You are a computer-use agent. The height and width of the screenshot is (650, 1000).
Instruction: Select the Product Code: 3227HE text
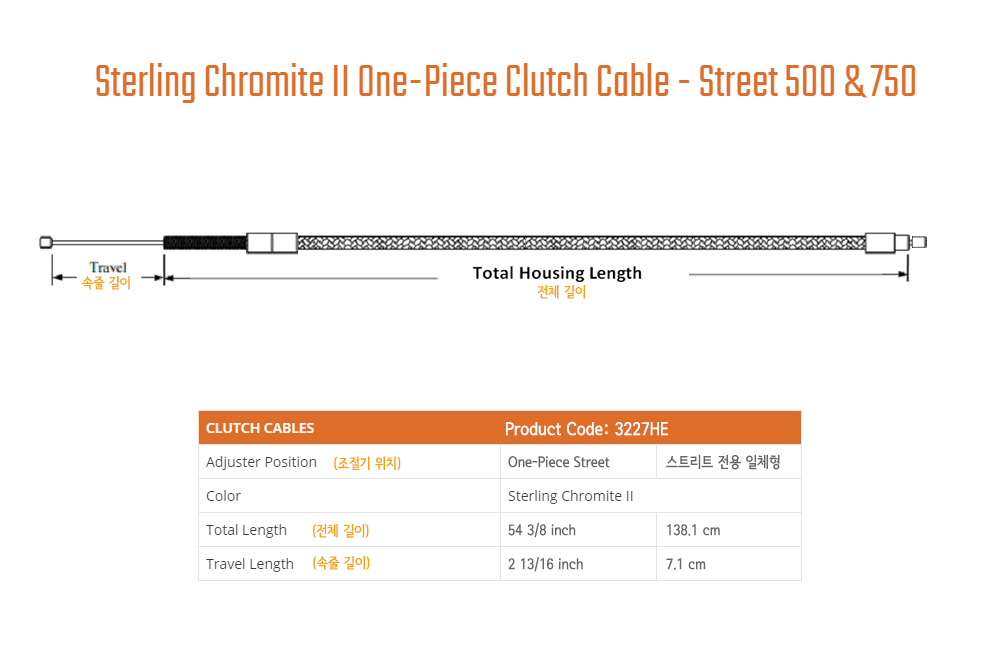point(586,429)
